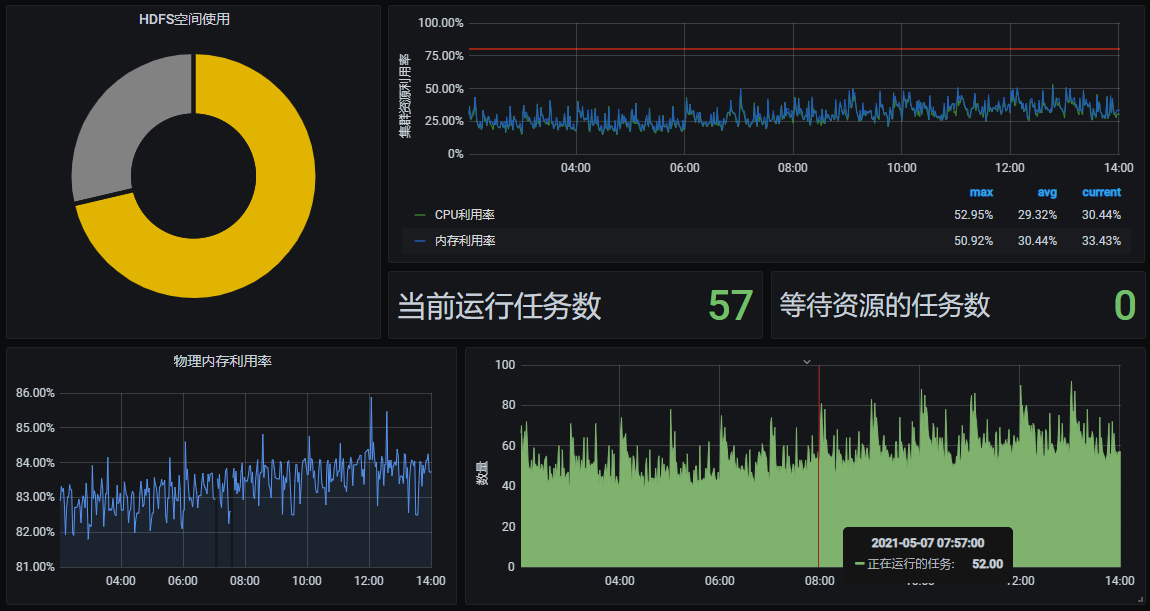The height and width of the screenshot is (611, 1150).
Task: Click the tooltip value 52.00
Action: click(987, 564)
